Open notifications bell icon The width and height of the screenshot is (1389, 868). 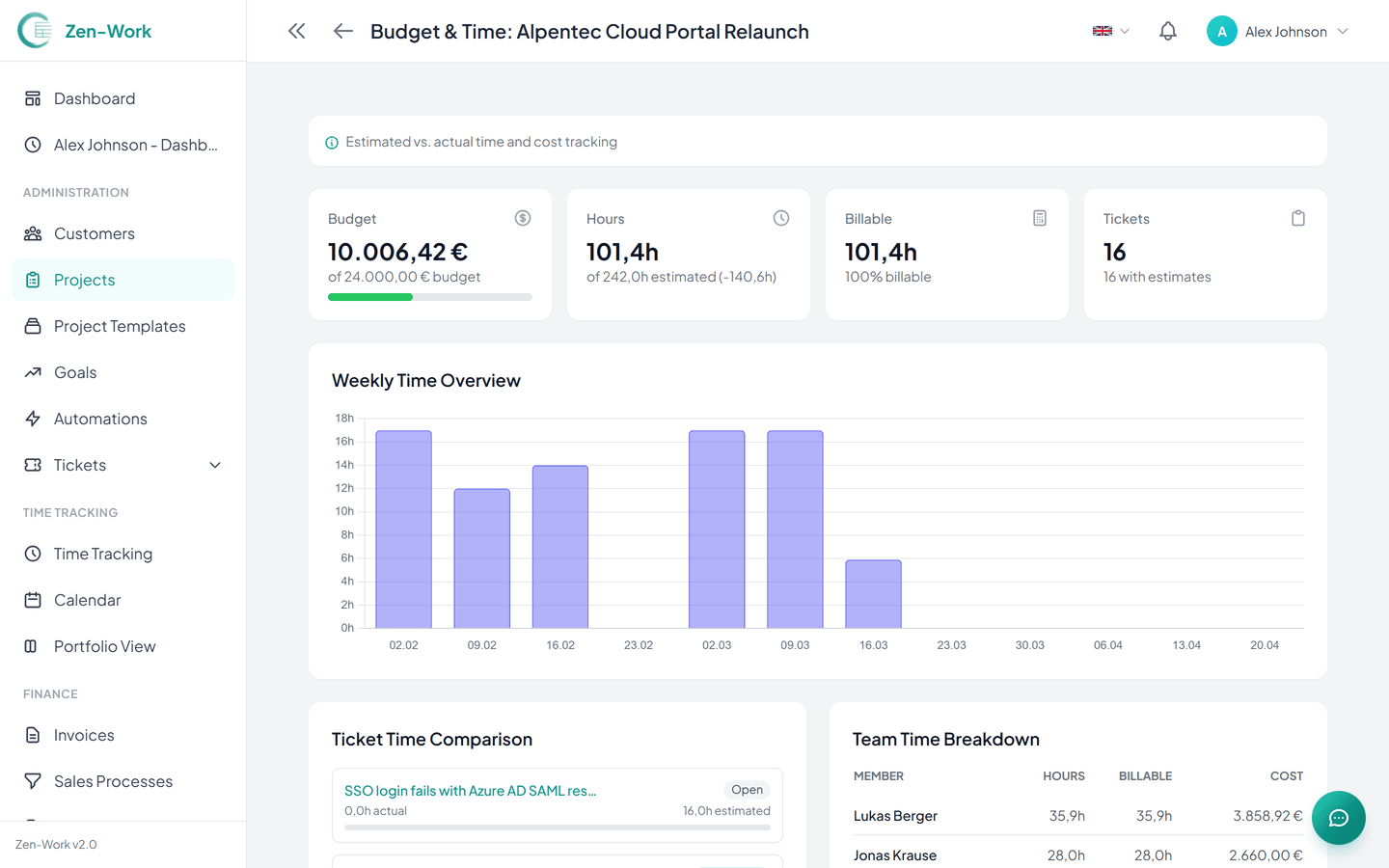coord(1168,31)
